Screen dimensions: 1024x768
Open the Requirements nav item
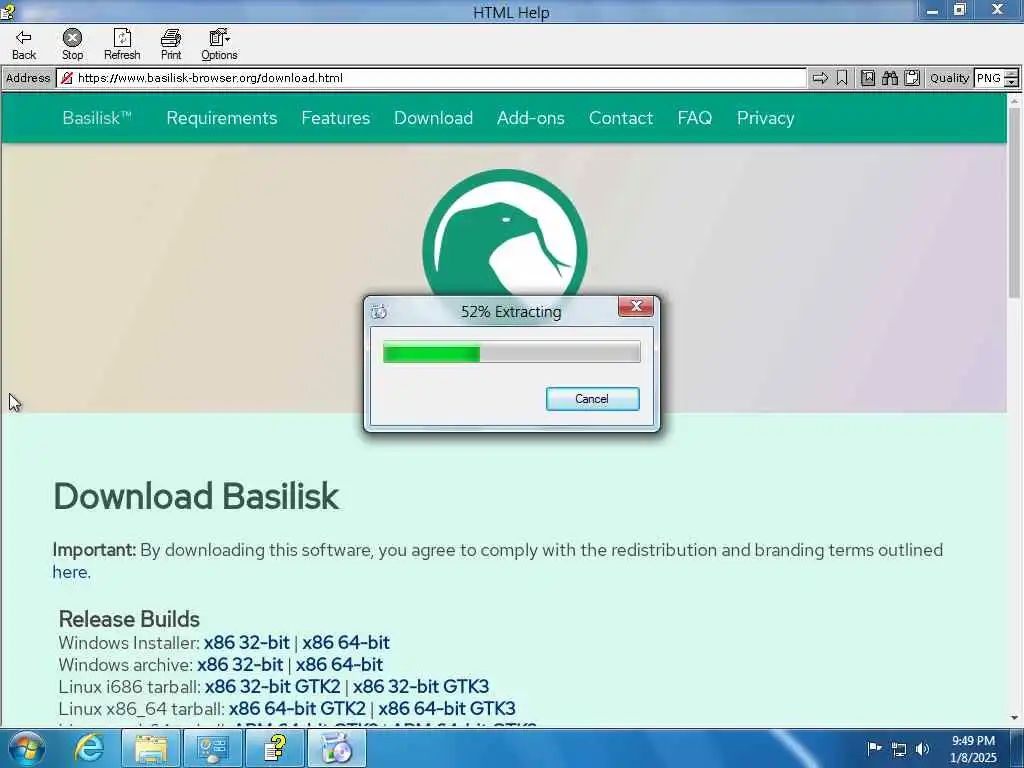tap(221, 118)
